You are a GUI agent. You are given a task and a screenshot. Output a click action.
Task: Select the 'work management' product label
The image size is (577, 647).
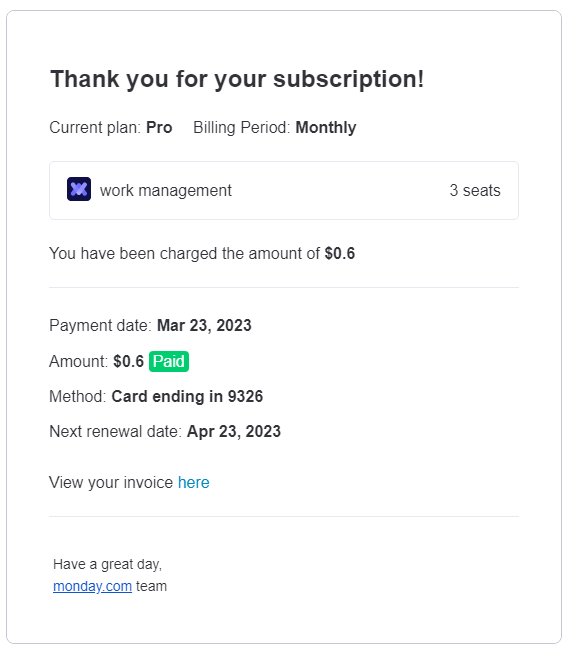[x=166, y=191]
